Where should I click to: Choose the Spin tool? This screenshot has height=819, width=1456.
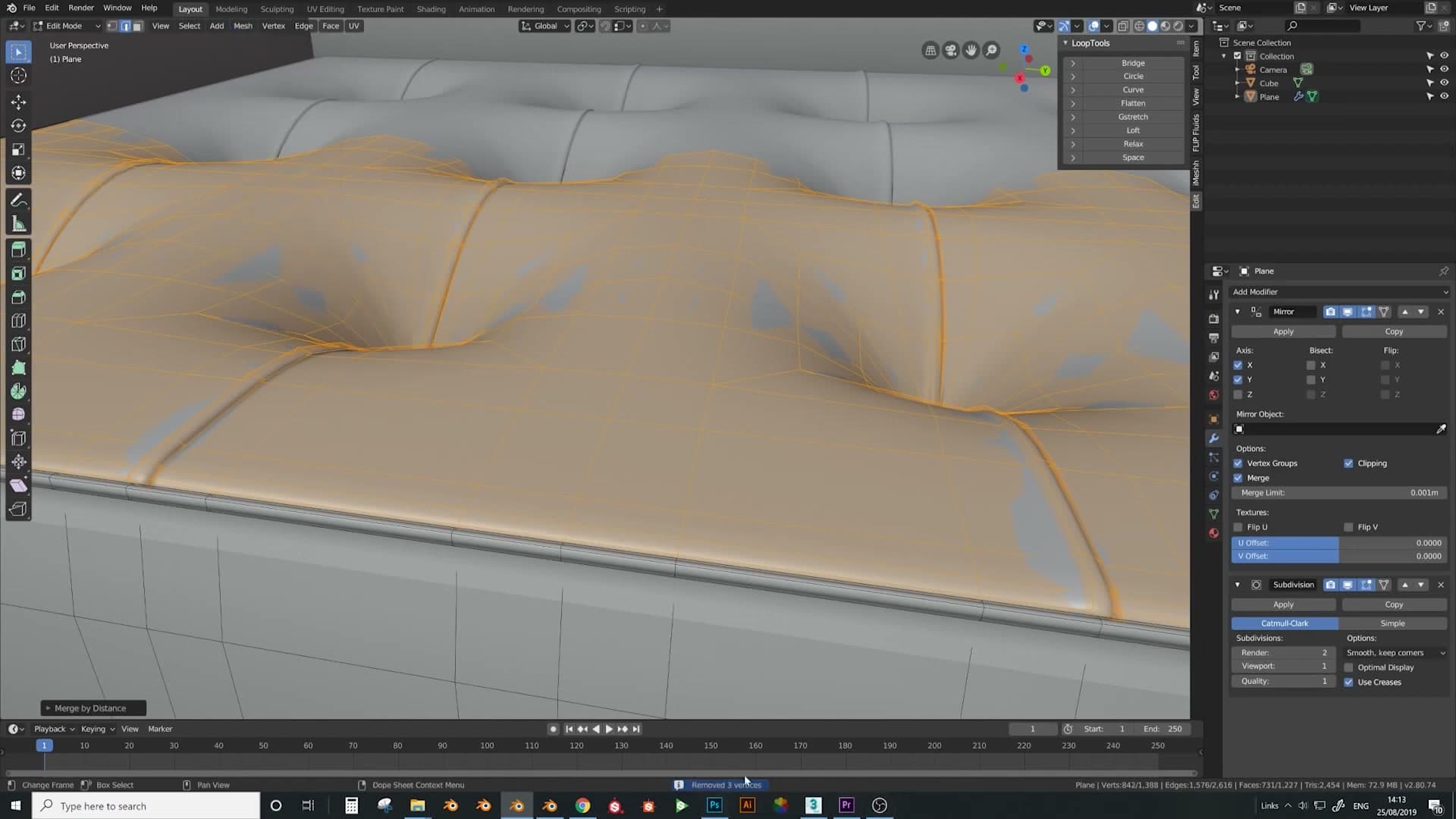point(18,391)
